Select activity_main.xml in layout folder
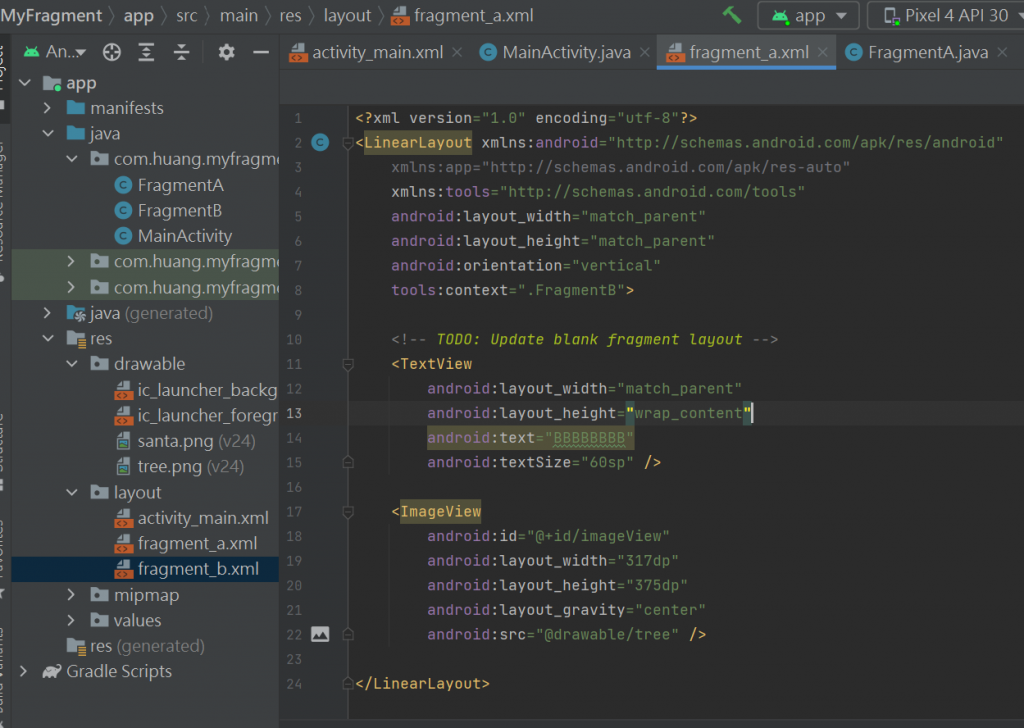1024x728 pixels. point(191,518)
